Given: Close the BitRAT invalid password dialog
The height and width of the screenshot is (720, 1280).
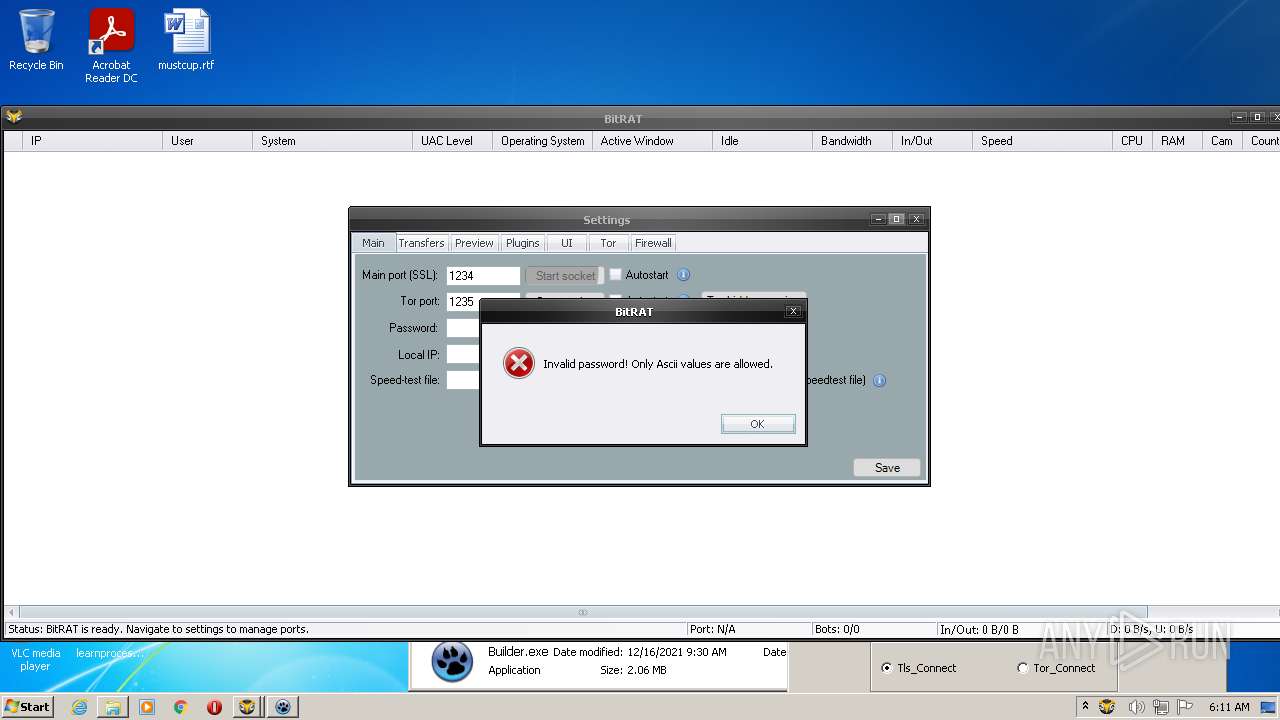Looking at the screenshot, I should tap(794, 311).
